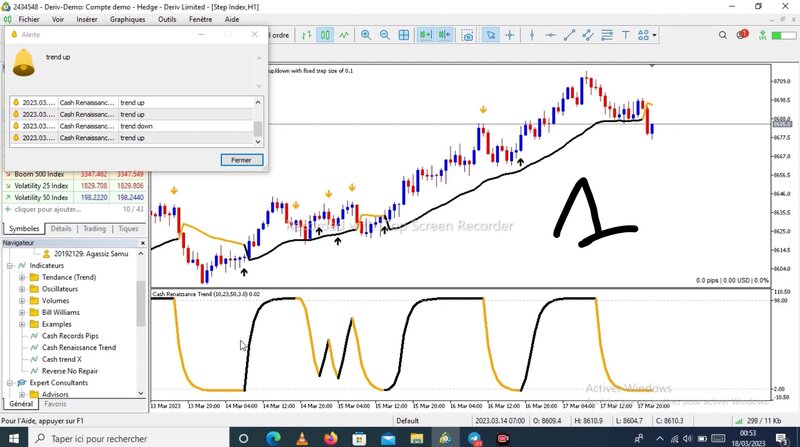Open Microsoft Edge from the taskbar

point(273,438)
